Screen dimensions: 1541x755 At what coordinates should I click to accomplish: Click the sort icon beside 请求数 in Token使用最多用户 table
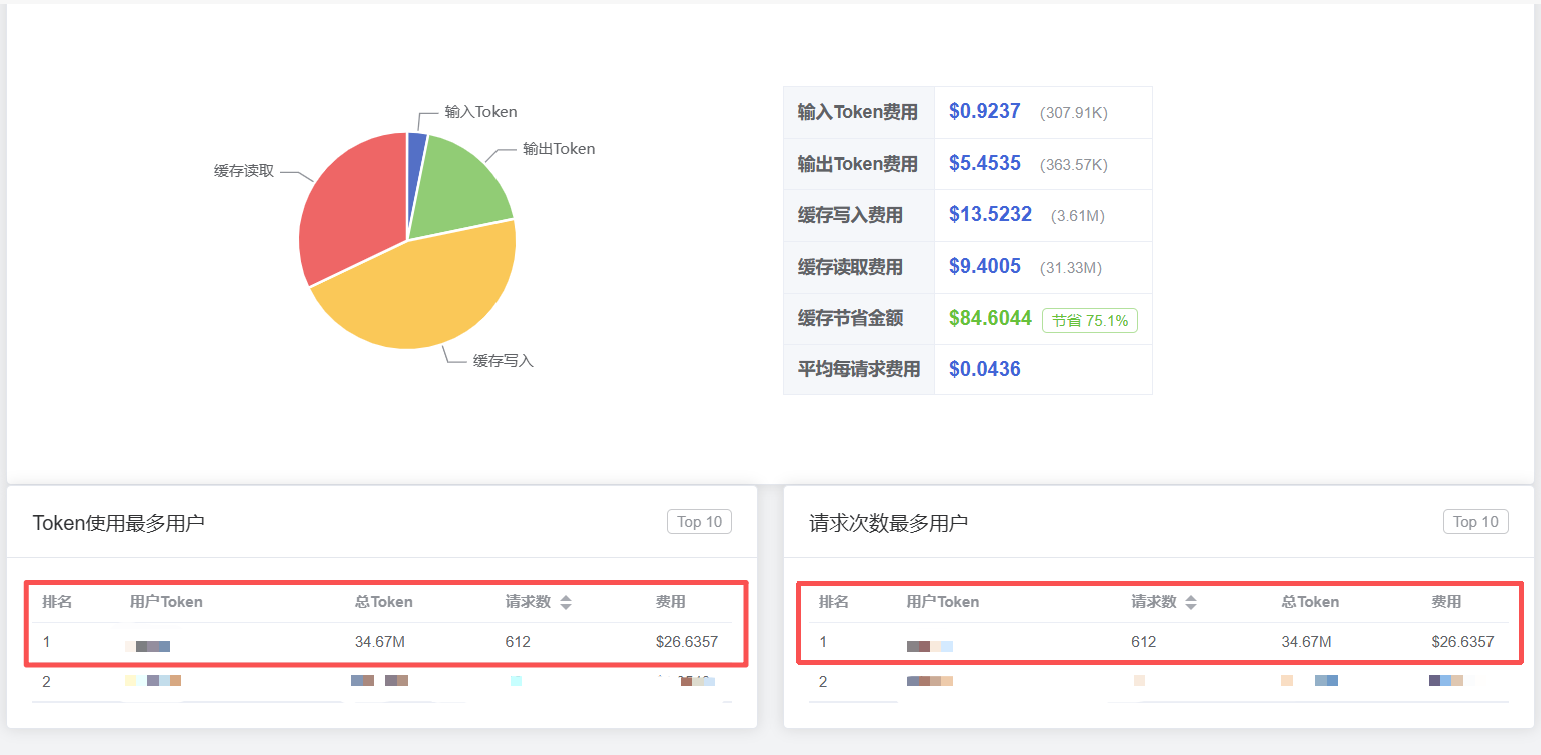point(566,602)
